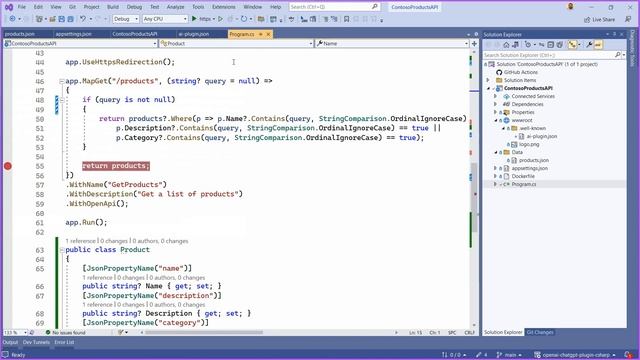This screenshot has width=640, height=360.
Task: Collapse the wwwroot folder
Action: (x=496, y=120)
